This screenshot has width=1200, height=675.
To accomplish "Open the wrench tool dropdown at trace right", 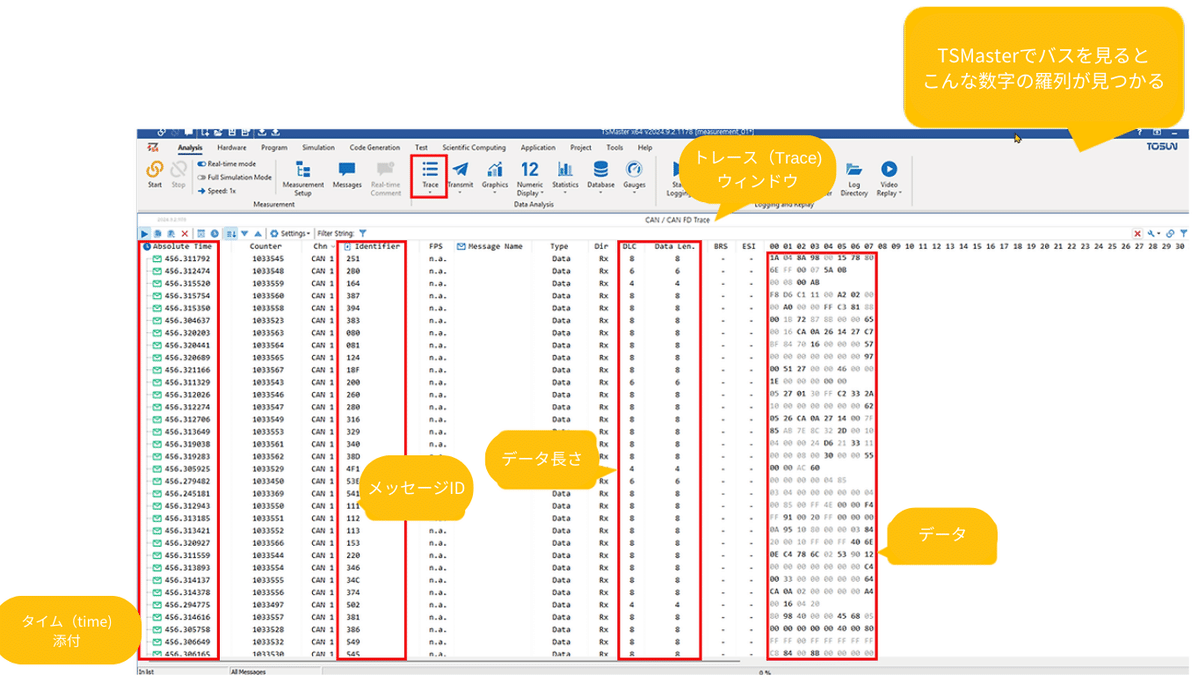I will (x=1155, y=233).
